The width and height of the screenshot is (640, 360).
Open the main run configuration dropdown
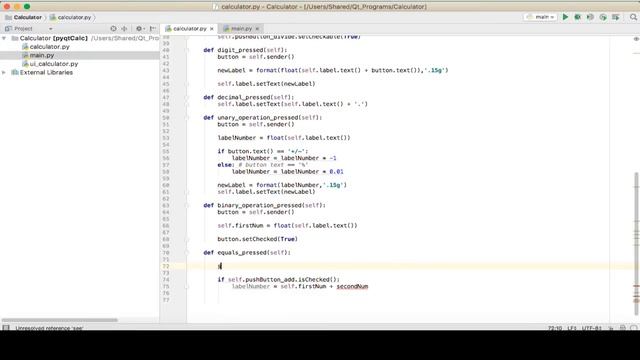click(540, 17)
